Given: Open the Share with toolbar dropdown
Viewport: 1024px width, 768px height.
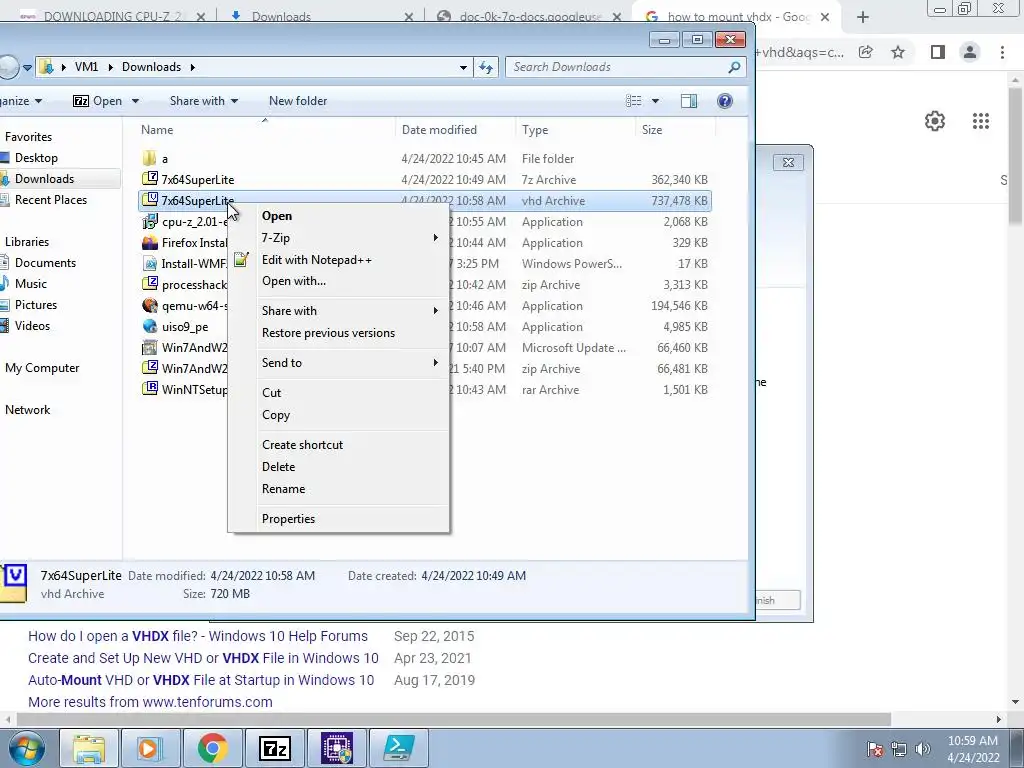Looking at the screenshot, I should coord(204,101).
